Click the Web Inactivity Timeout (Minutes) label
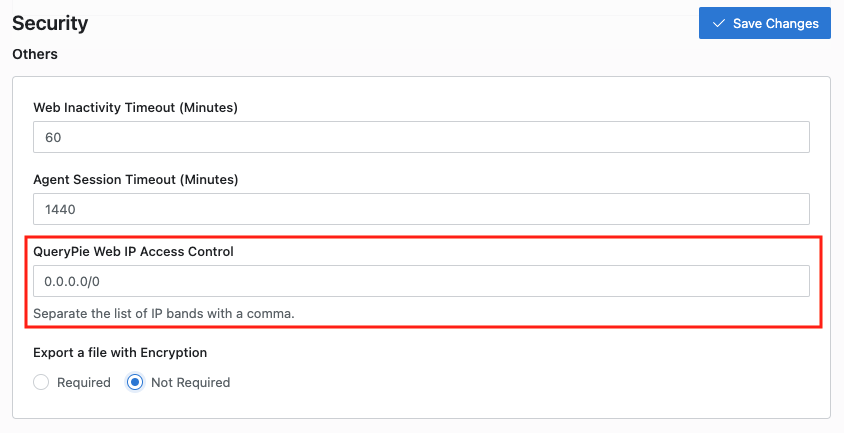The image size is (844, 433). [x=136, y=108]
